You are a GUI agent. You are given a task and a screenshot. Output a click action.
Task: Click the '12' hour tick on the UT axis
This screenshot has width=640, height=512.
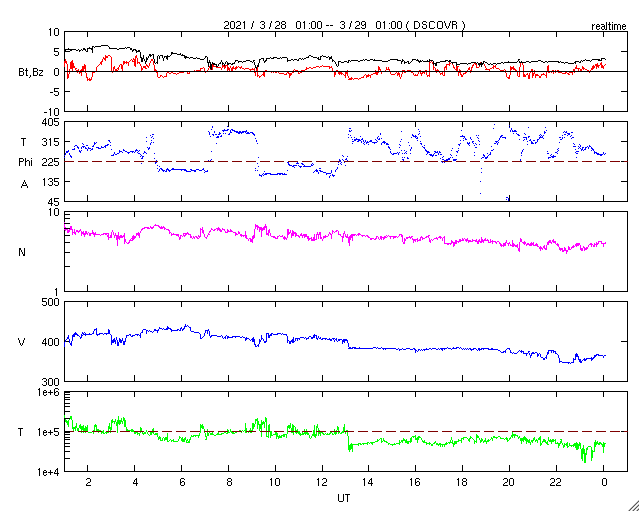click(322, 483)
